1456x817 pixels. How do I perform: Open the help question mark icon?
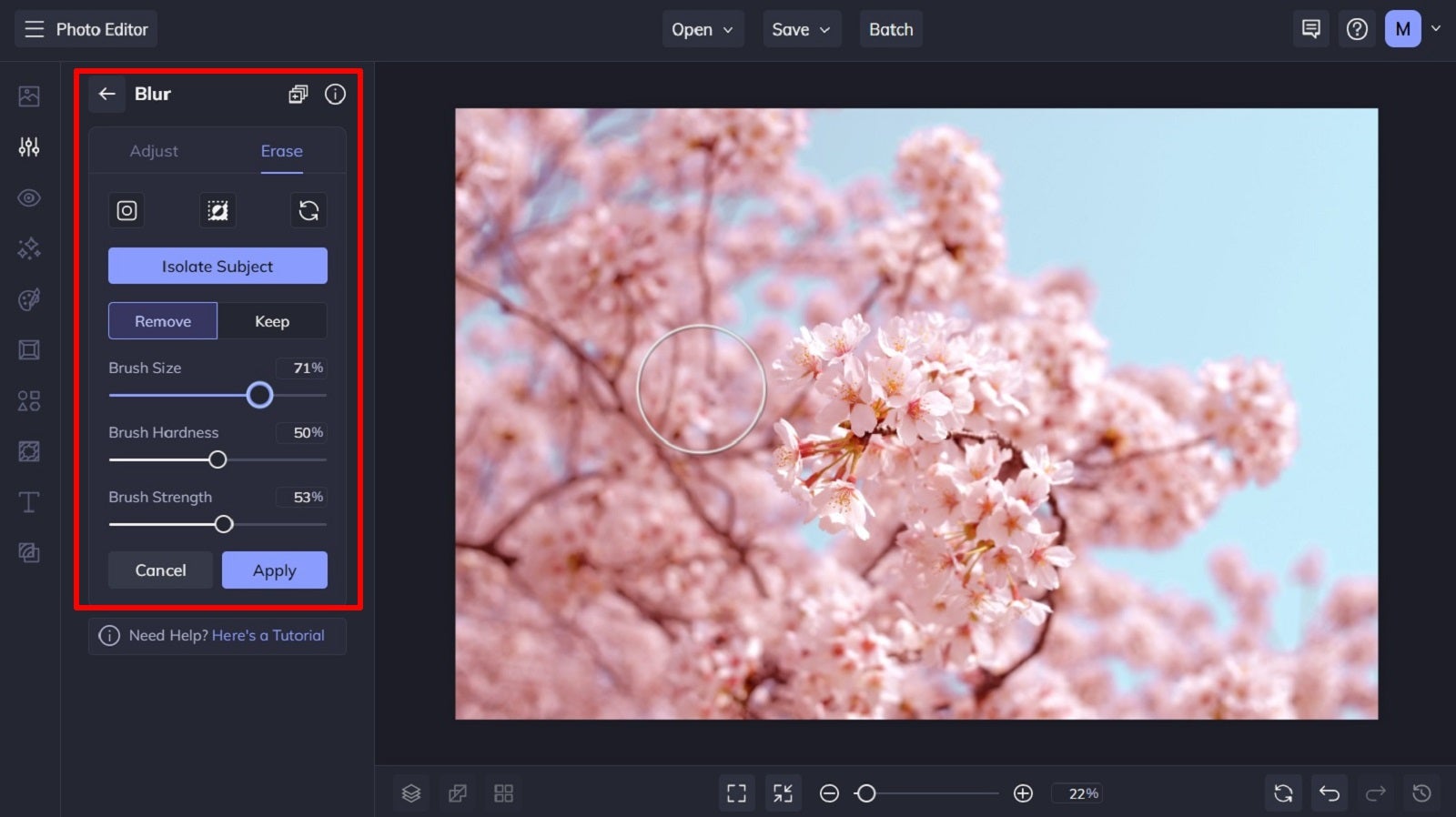point(1357,29)
